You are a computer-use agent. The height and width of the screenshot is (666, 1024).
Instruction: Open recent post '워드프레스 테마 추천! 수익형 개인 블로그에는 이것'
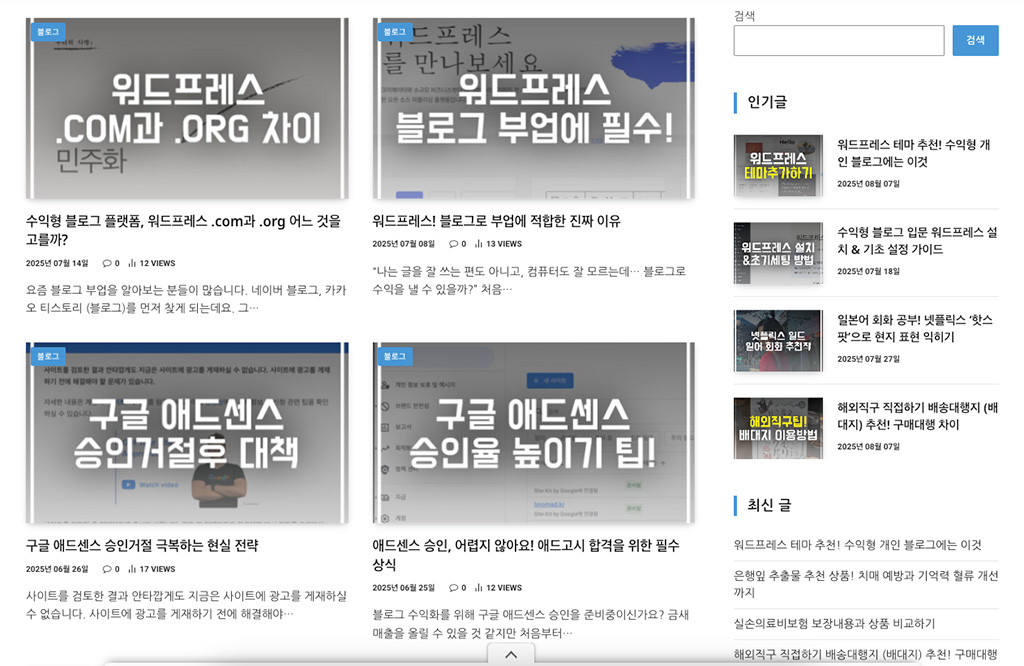[x=857, y=545]
